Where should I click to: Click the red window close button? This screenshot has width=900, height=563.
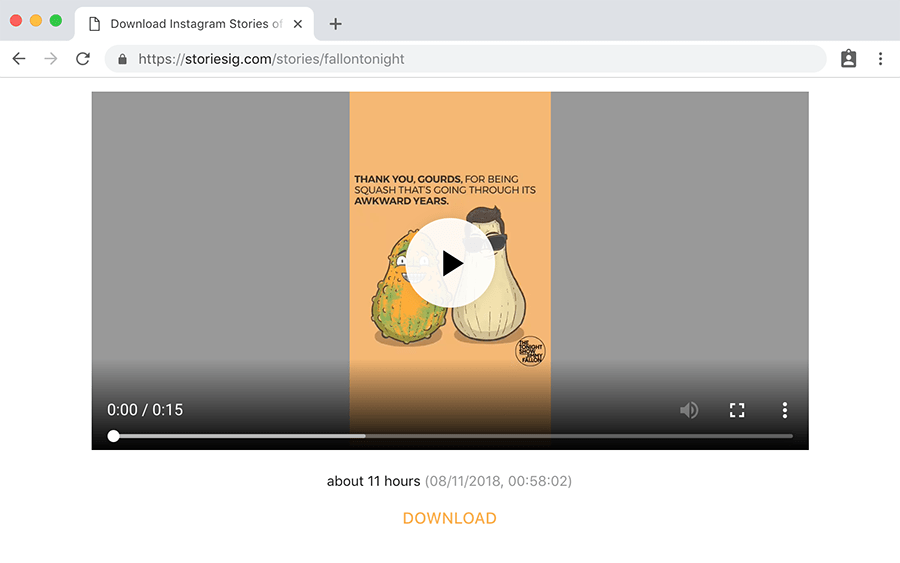16,21
